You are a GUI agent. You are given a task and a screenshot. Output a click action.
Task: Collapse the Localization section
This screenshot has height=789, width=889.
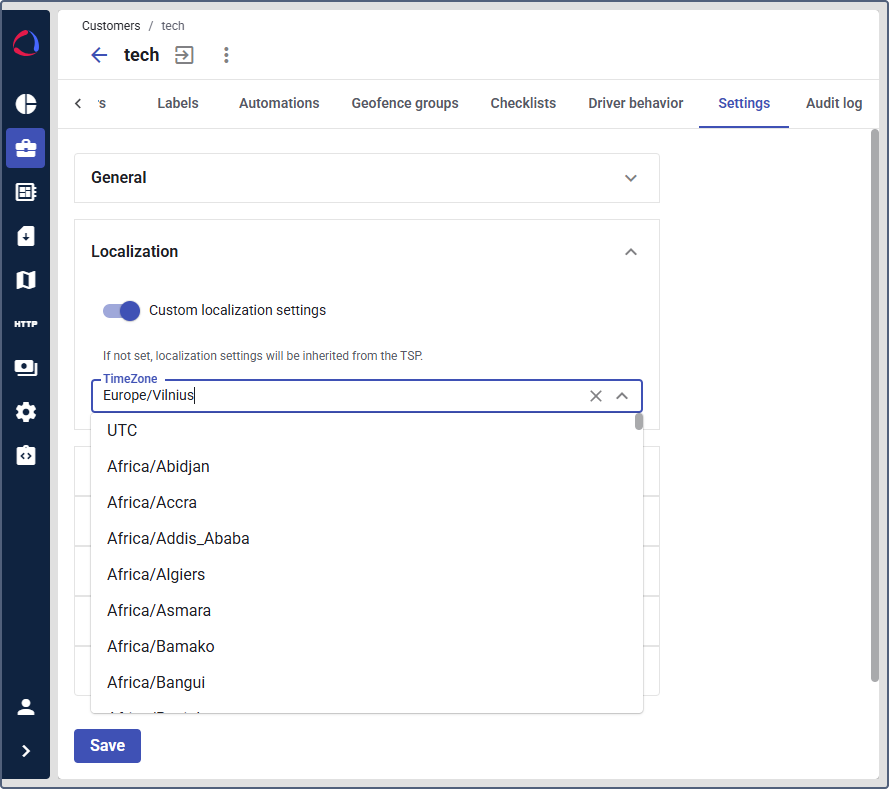(x=630, y=252)
